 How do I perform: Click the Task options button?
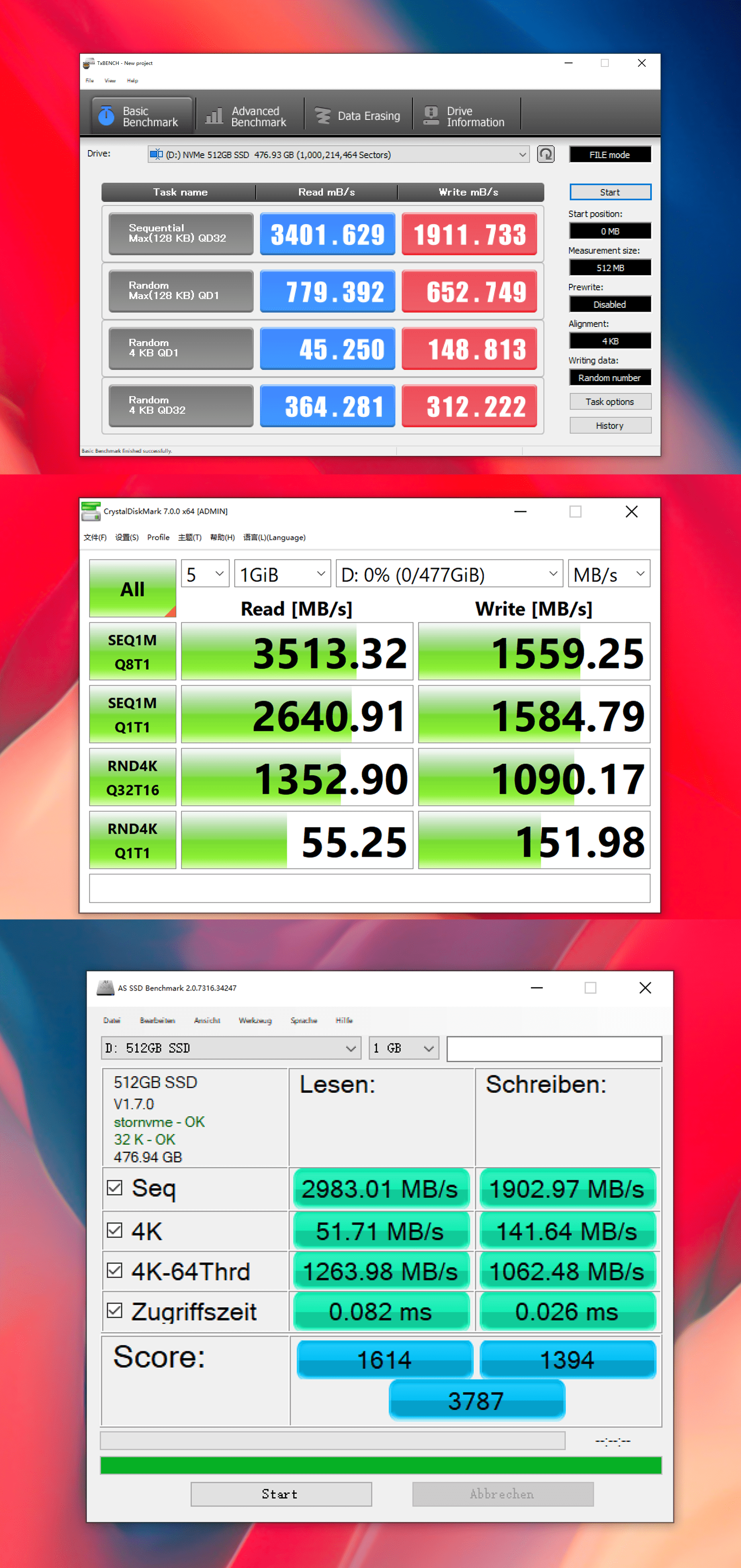click(610, 402)
